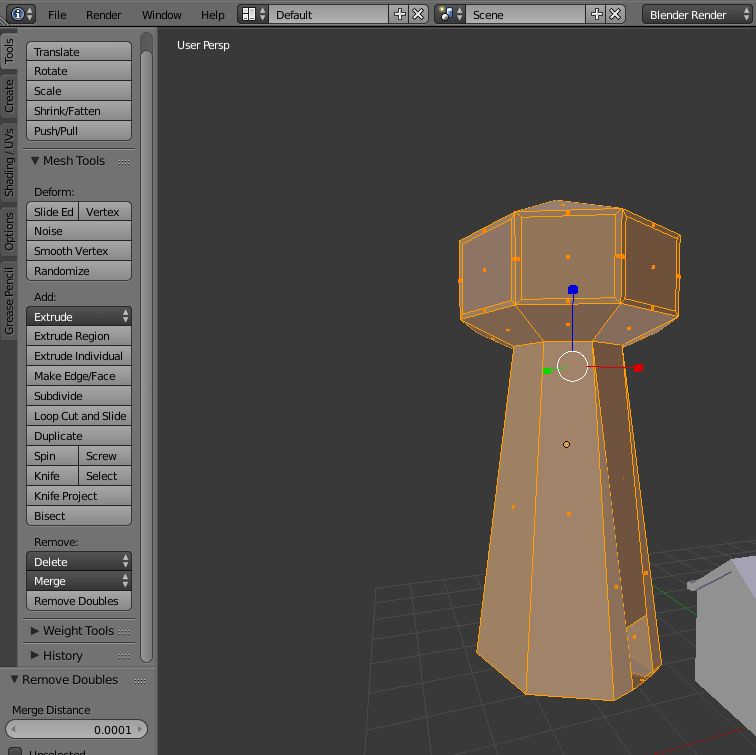Open the Help menu

click(x=213, y=15)
